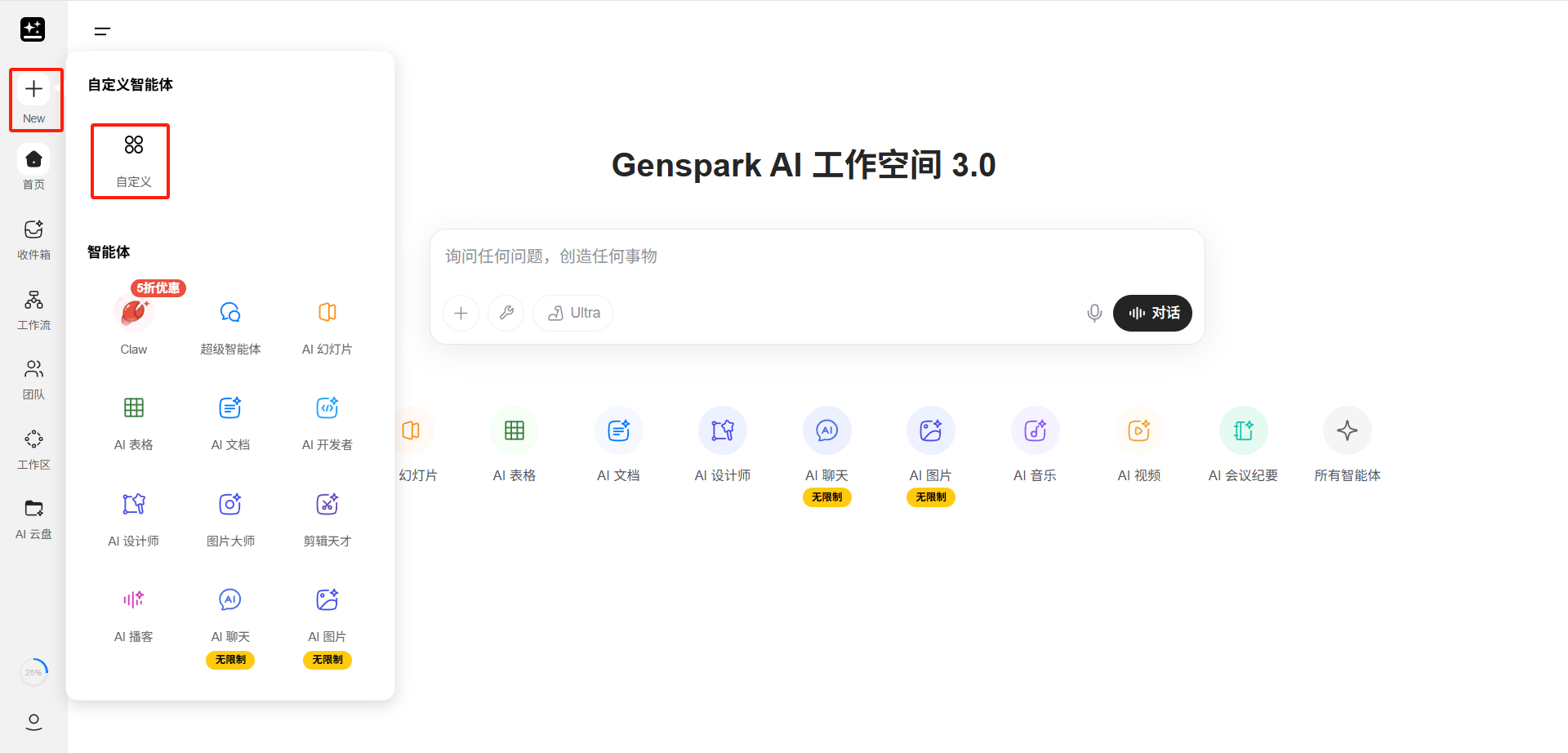Click the 25% usage progress indicator
The width and height of the screenshot is (1568, 753).
[33, 672]
